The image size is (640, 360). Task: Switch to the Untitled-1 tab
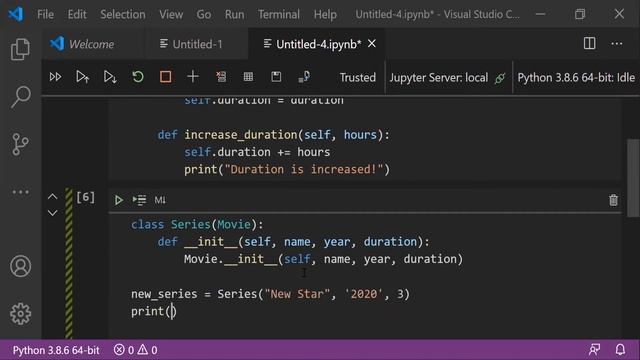197,44
